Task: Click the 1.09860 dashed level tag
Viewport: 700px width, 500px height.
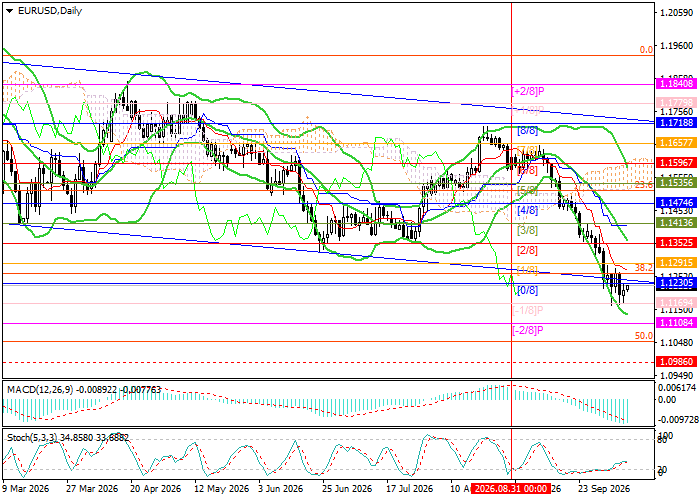Action: [677, 362]
